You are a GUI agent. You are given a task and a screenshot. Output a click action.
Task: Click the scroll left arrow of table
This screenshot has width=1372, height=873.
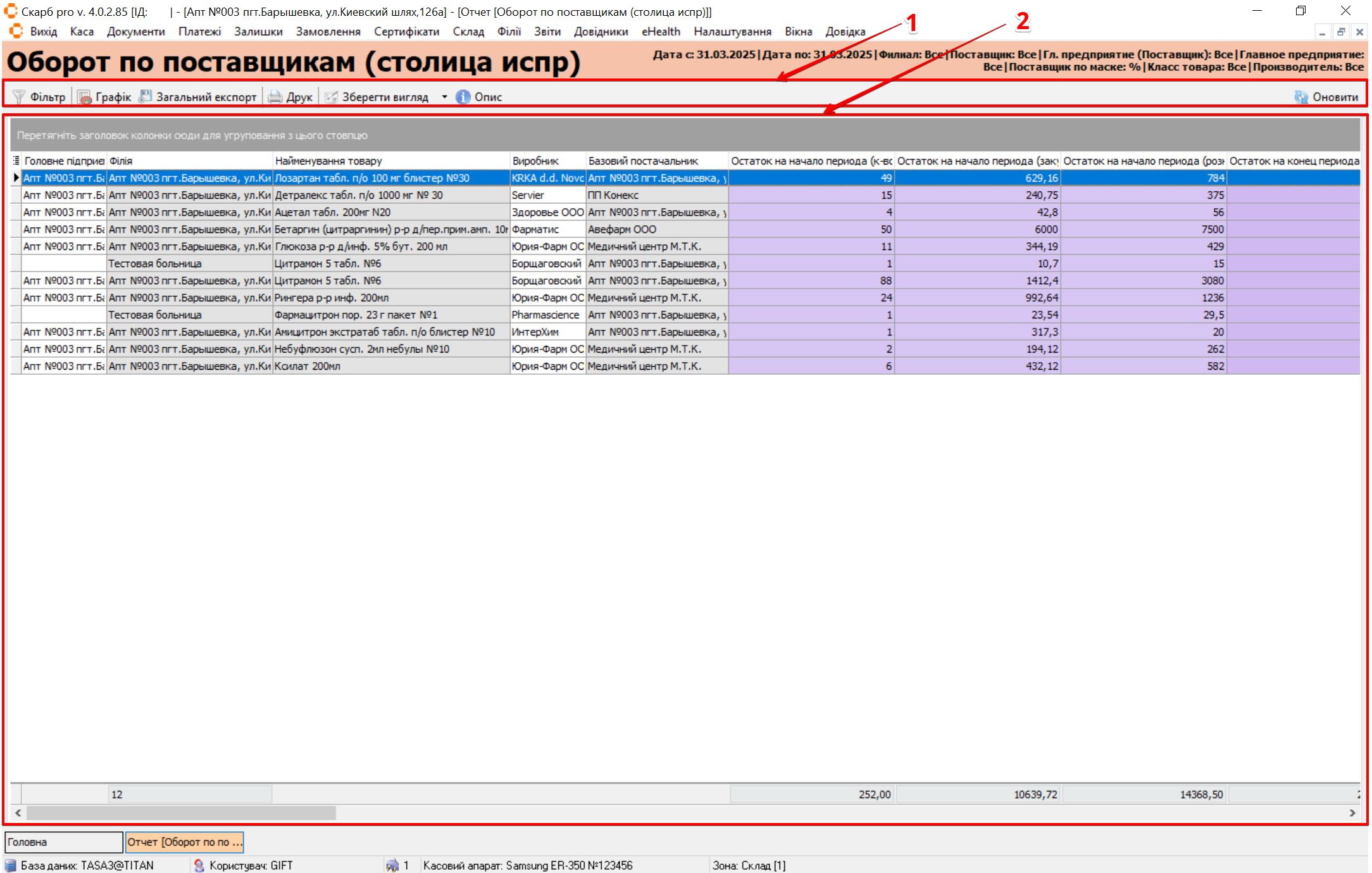point(18,813)
